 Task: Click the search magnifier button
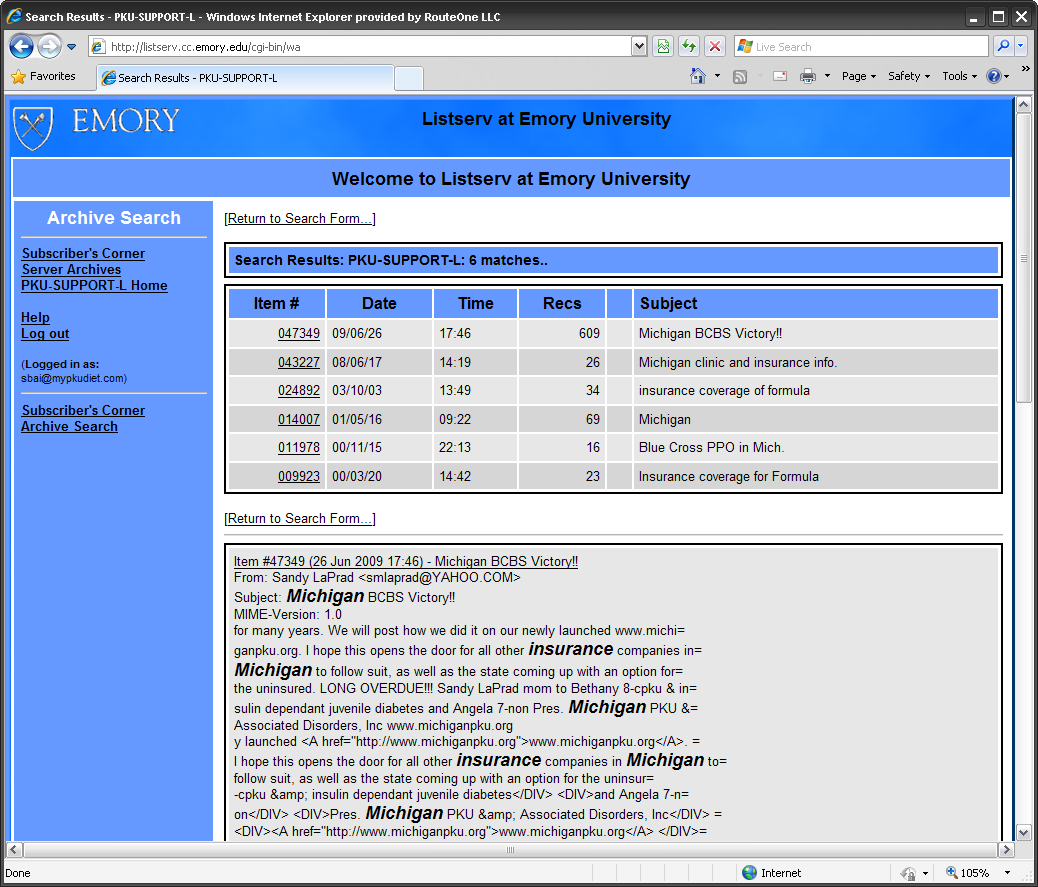[x=1003, y=46]
